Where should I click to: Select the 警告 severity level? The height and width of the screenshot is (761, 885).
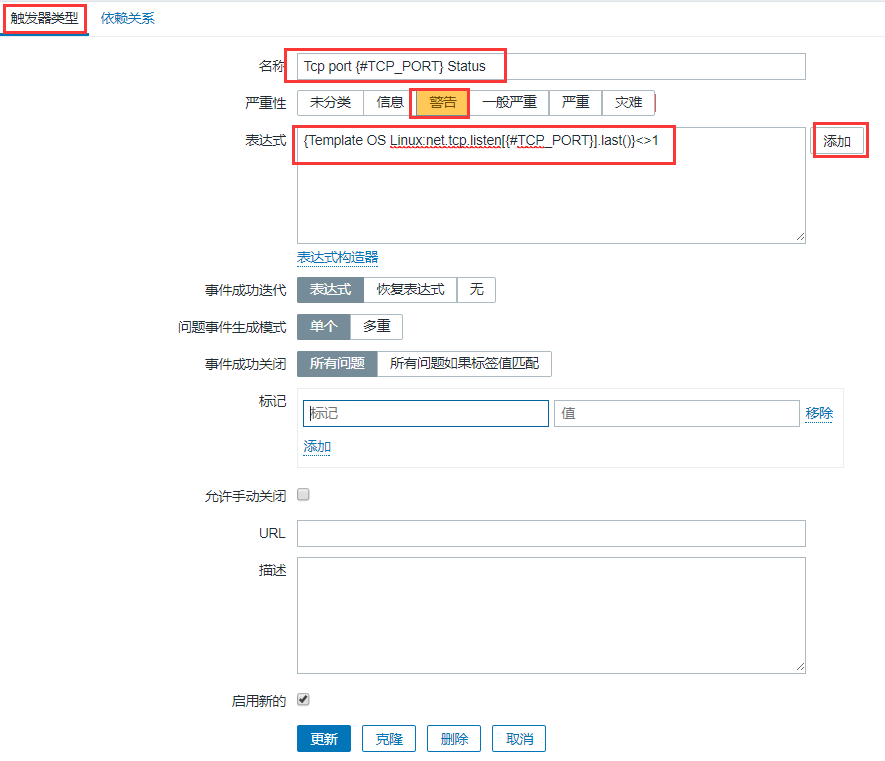point(442,102)
